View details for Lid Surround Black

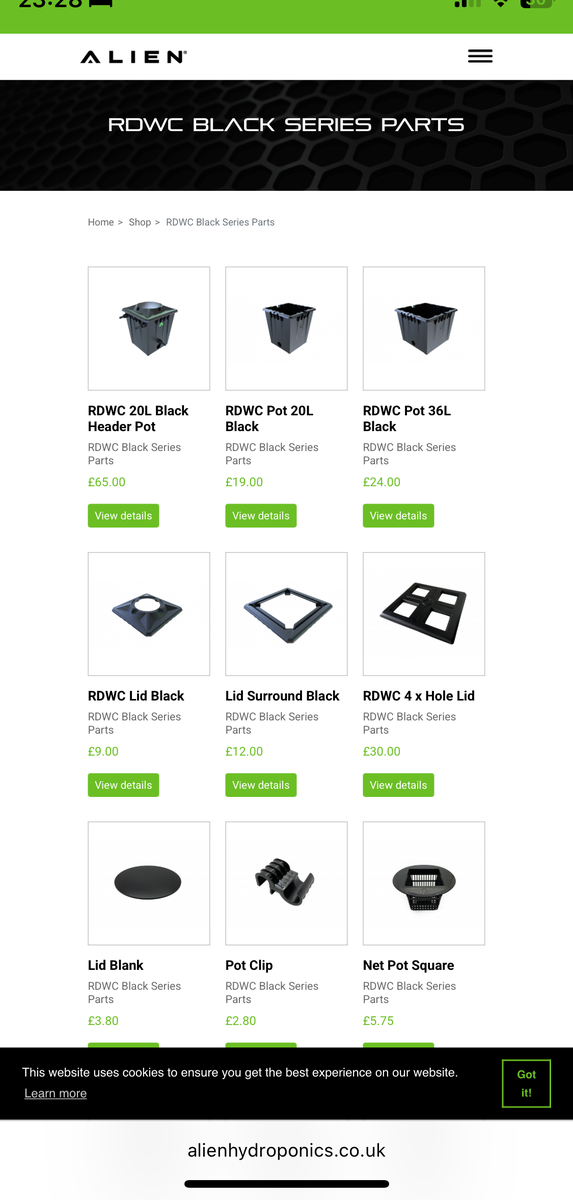point(261,785)
